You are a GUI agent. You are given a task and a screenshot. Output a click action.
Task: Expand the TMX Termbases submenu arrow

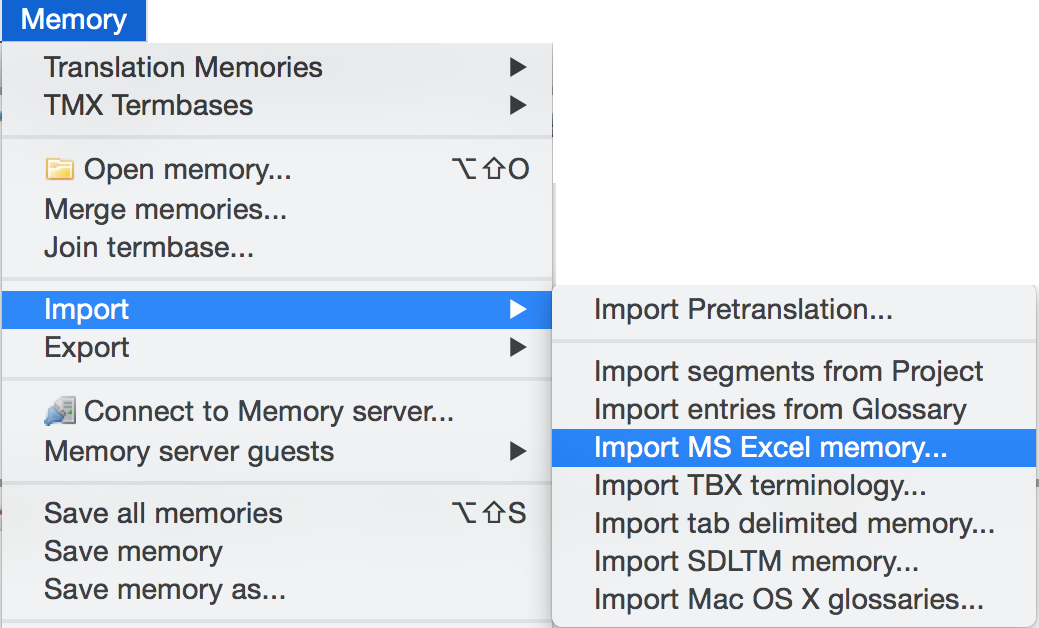tap(517, 105)
